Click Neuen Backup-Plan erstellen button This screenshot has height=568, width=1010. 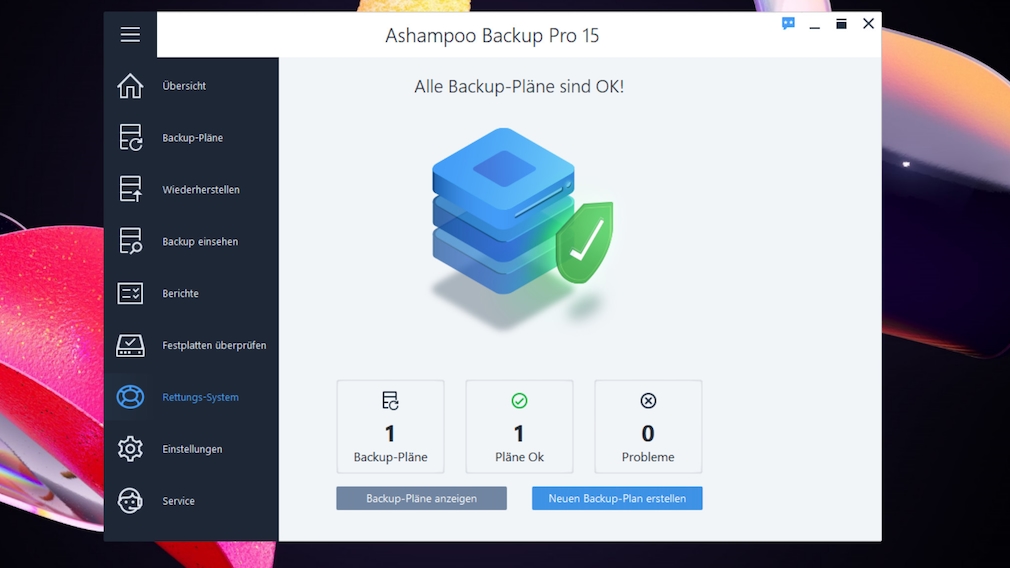pyautogui.click(x=617, y=498)
